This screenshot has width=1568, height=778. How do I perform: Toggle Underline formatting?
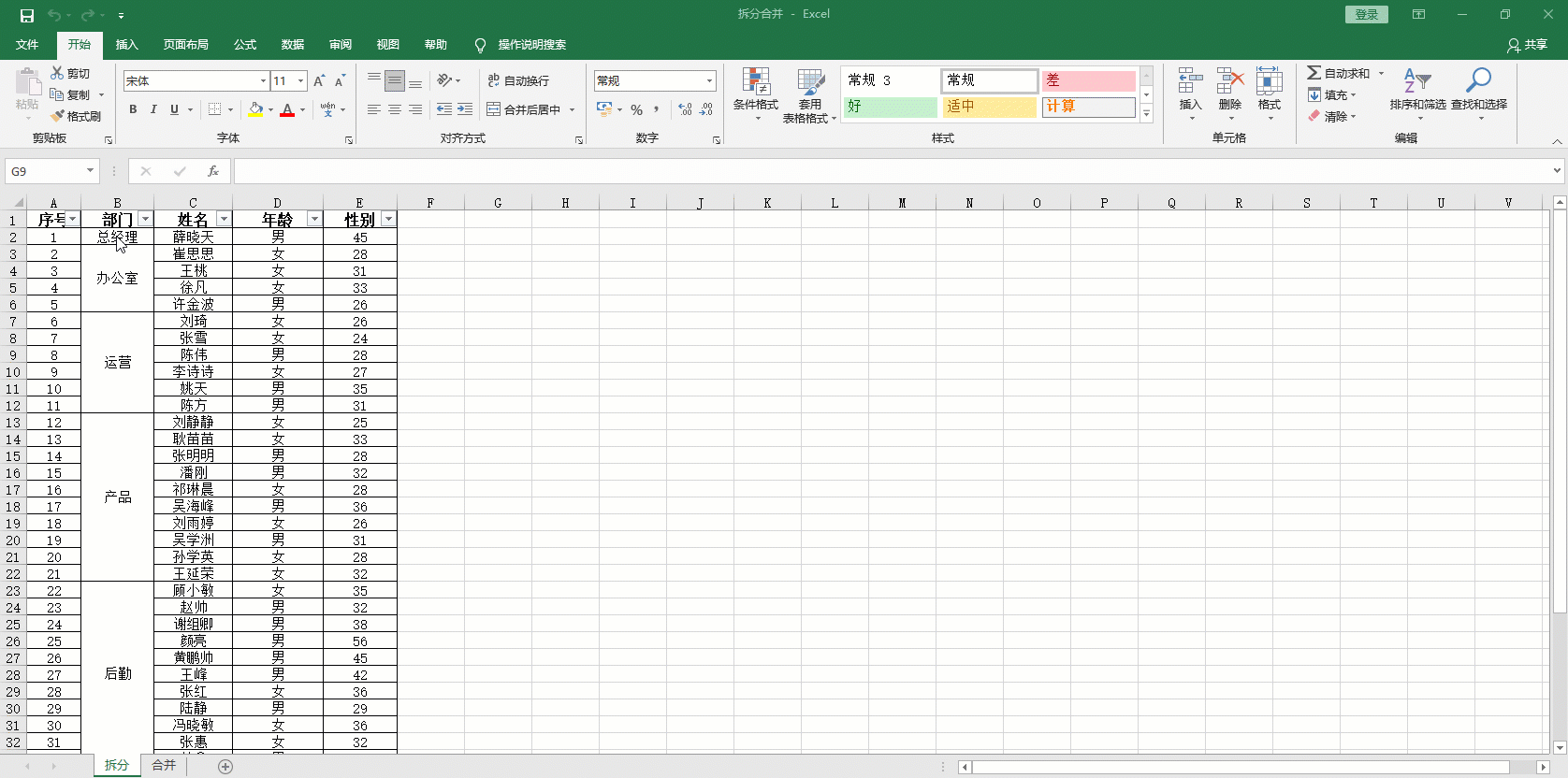(x=174, y=109)
